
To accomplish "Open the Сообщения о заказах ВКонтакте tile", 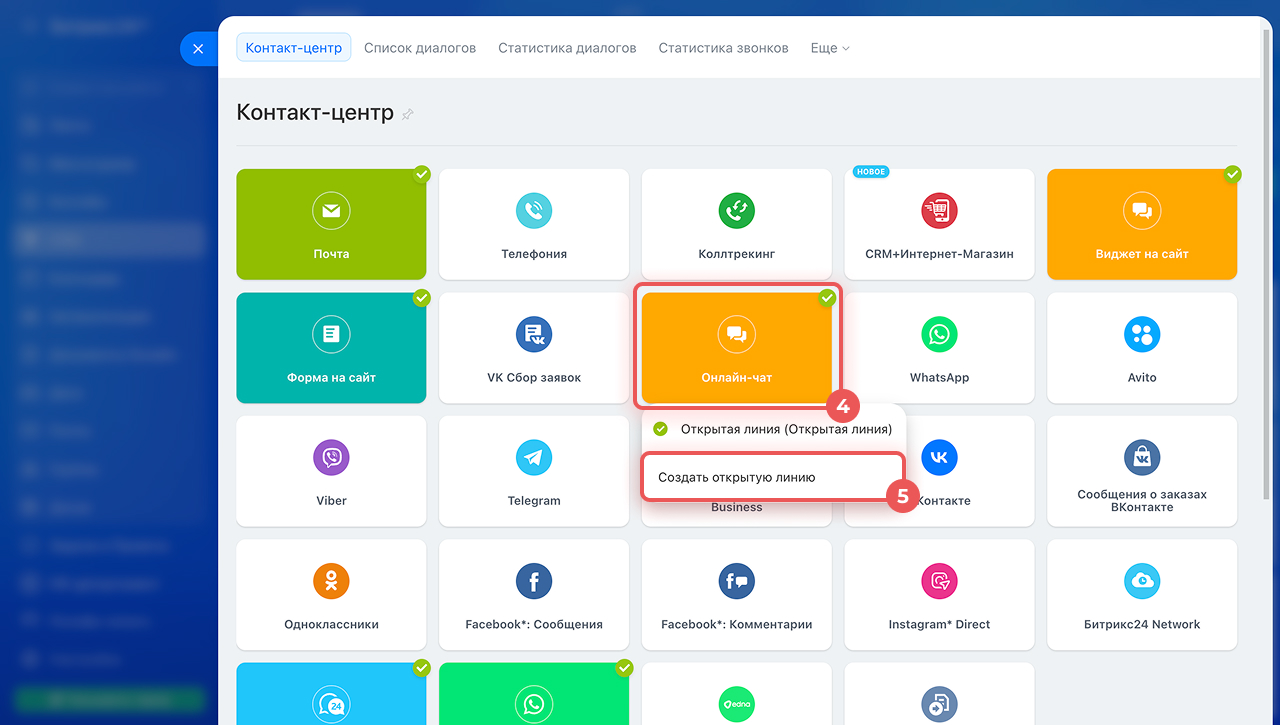I will 1142,471.
